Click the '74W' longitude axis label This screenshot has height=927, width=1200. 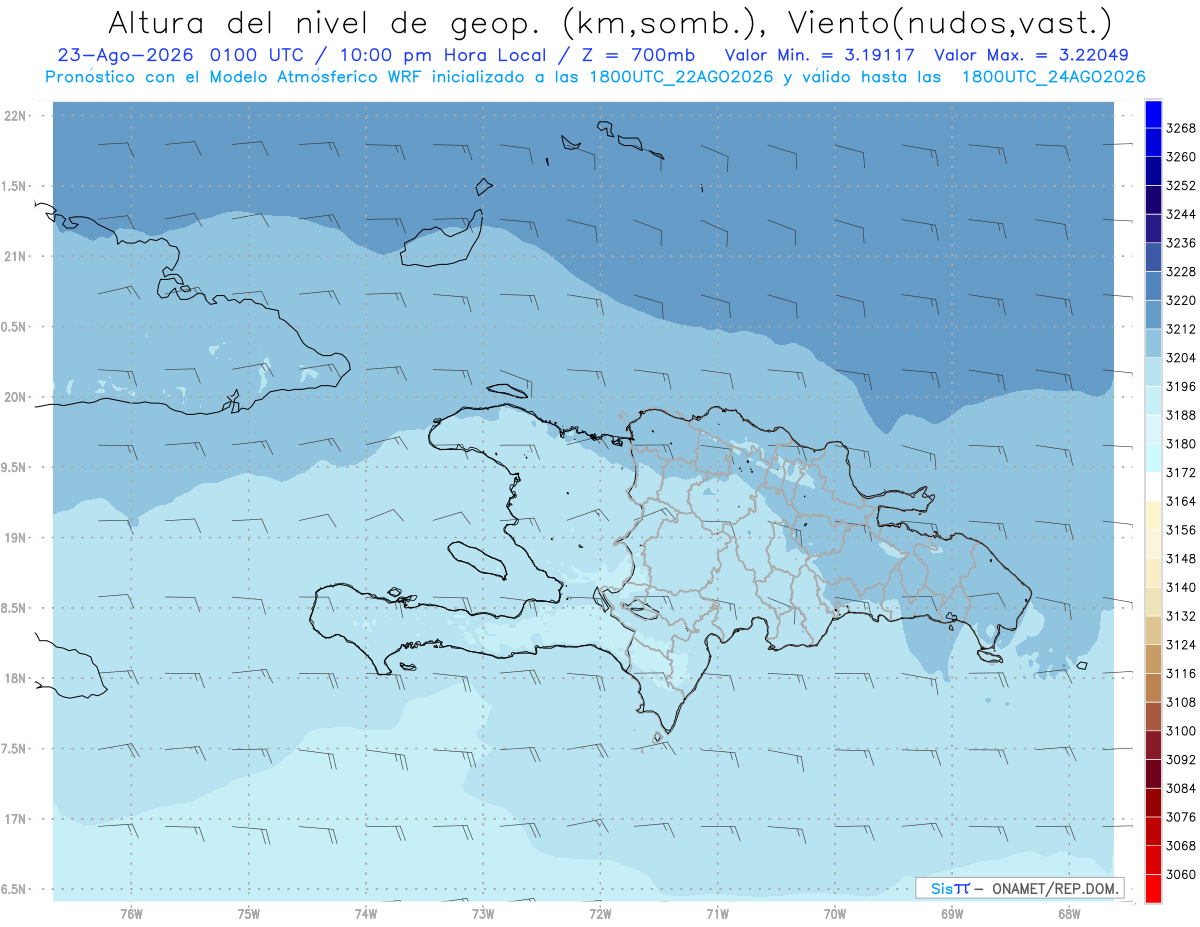tap(366, 914)
